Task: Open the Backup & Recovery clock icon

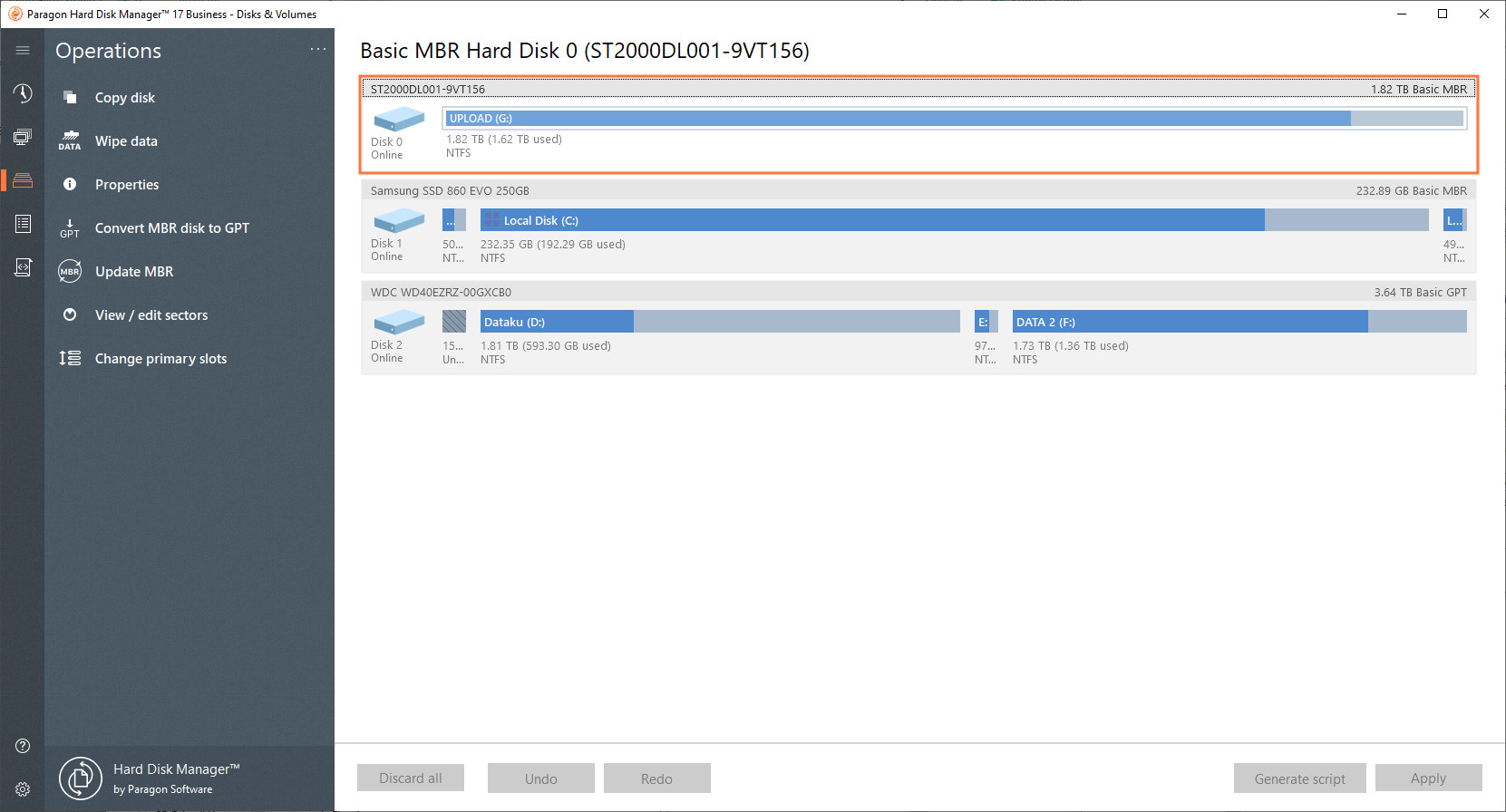Action: pyautogui.click(x=23, y=93)
